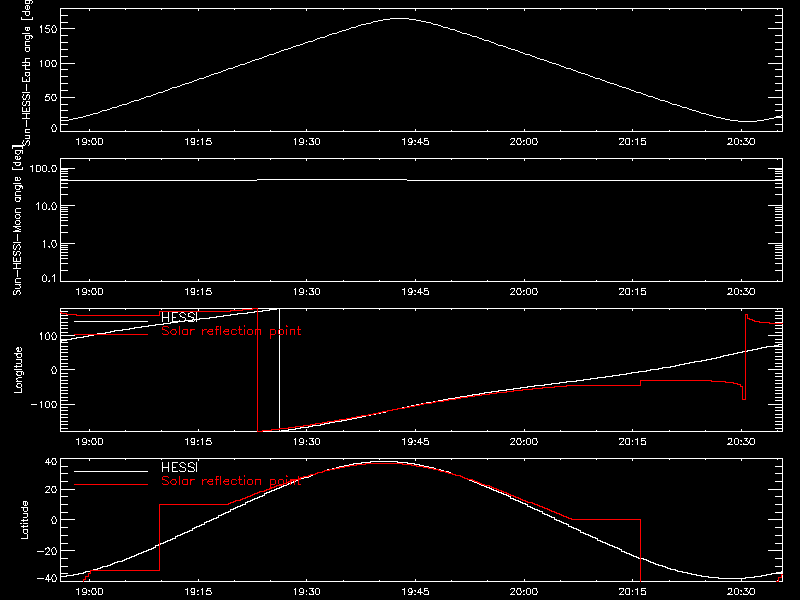Click 19:45 time label under Longitude plot
Image resolution: width=800 pixels, height=600 pixels.
415,442
